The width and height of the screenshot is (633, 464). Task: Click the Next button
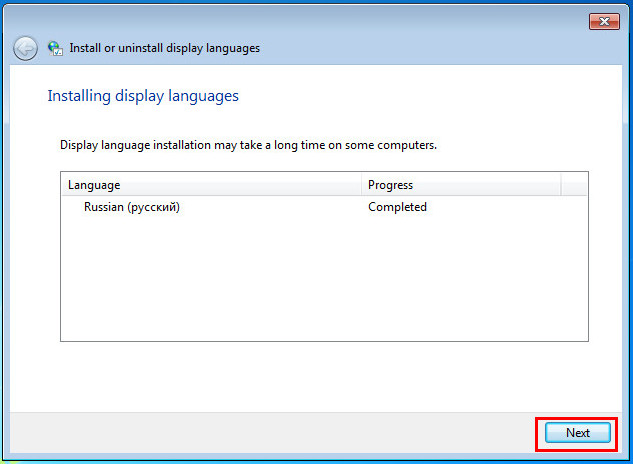577,433
